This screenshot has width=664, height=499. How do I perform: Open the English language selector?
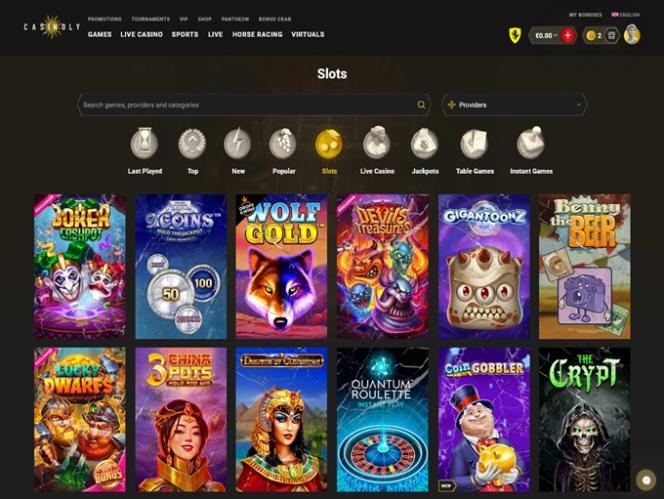[x=625, y=14]
